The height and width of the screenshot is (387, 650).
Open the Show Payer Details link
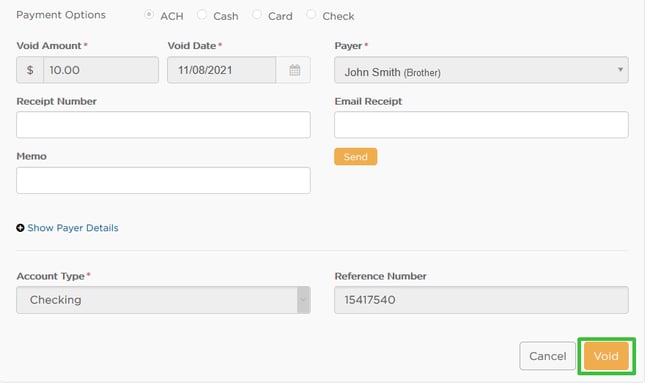[x=73, y=228]
